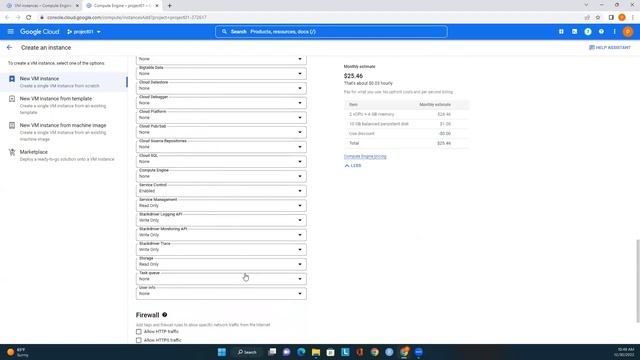The width and height of the screenshot is (640, 360).
Task: Click the browser address bar
Action: (310, 17)
